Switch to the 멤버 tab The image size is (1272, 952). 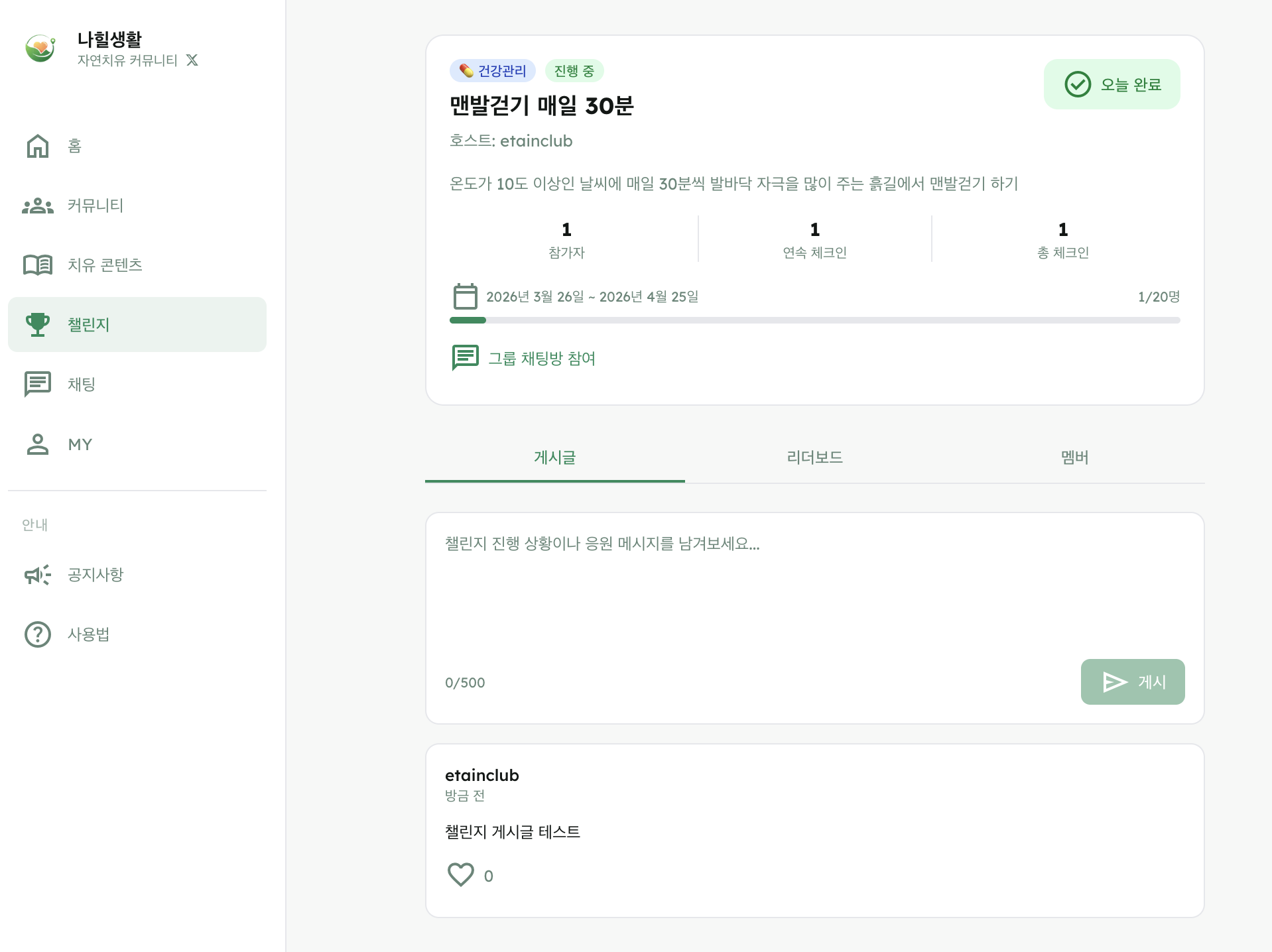[1074, 457]
